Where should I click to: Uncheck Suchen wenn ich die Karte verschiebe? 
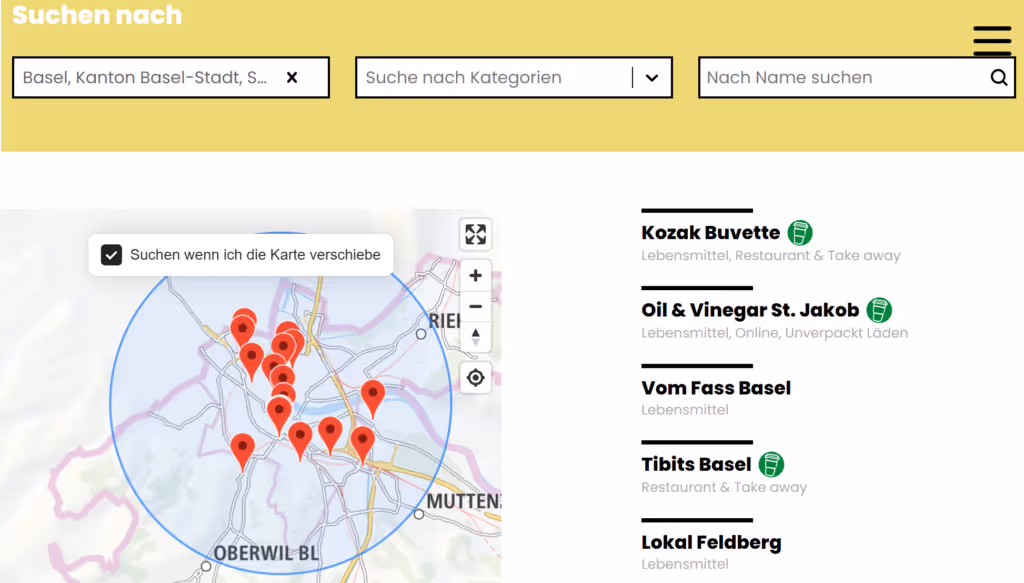pos(111,255)
